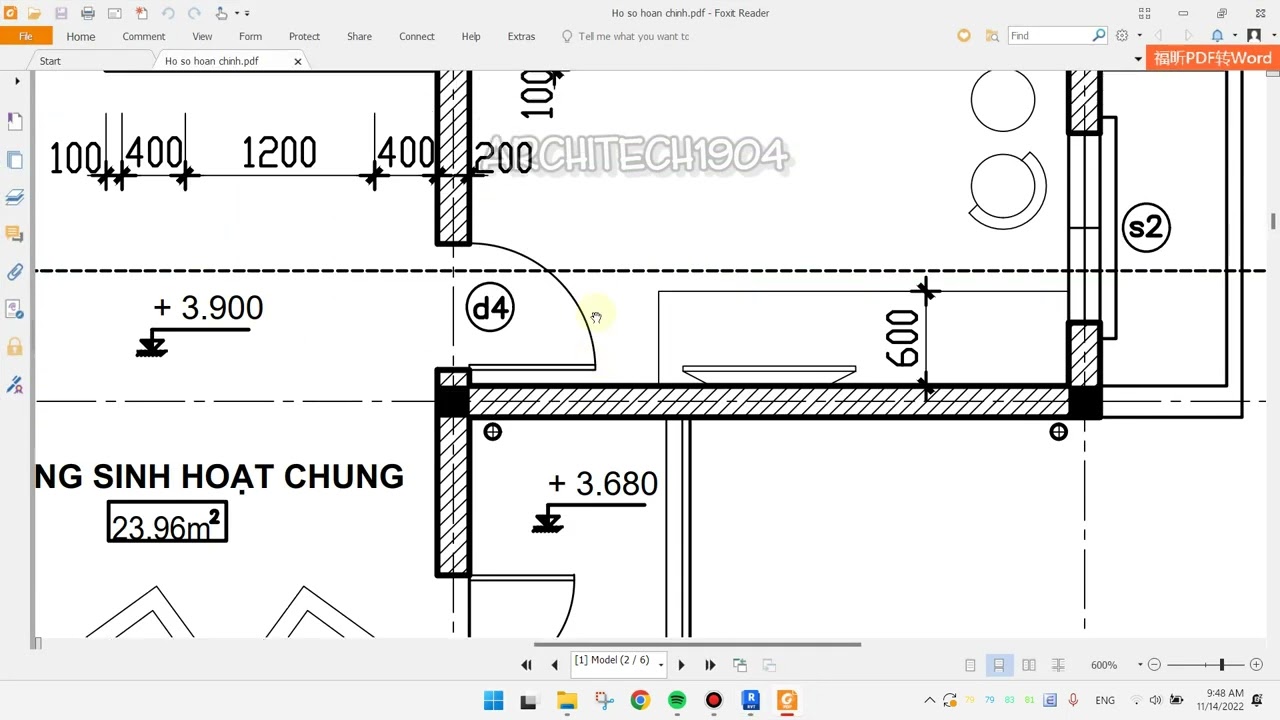Click the advanced folder search icon
The height and width of the screenshot is (720, 1280).
[992, 36]
